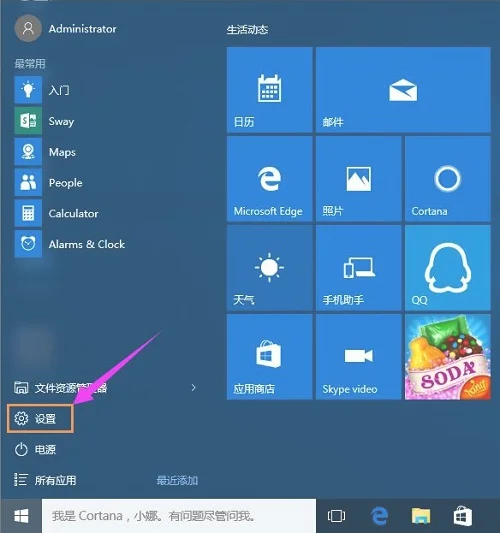This screenshot has height=533, width=500.
Task: Open File Explorer (文件资源管理器) entry
Action: point(61,388)
